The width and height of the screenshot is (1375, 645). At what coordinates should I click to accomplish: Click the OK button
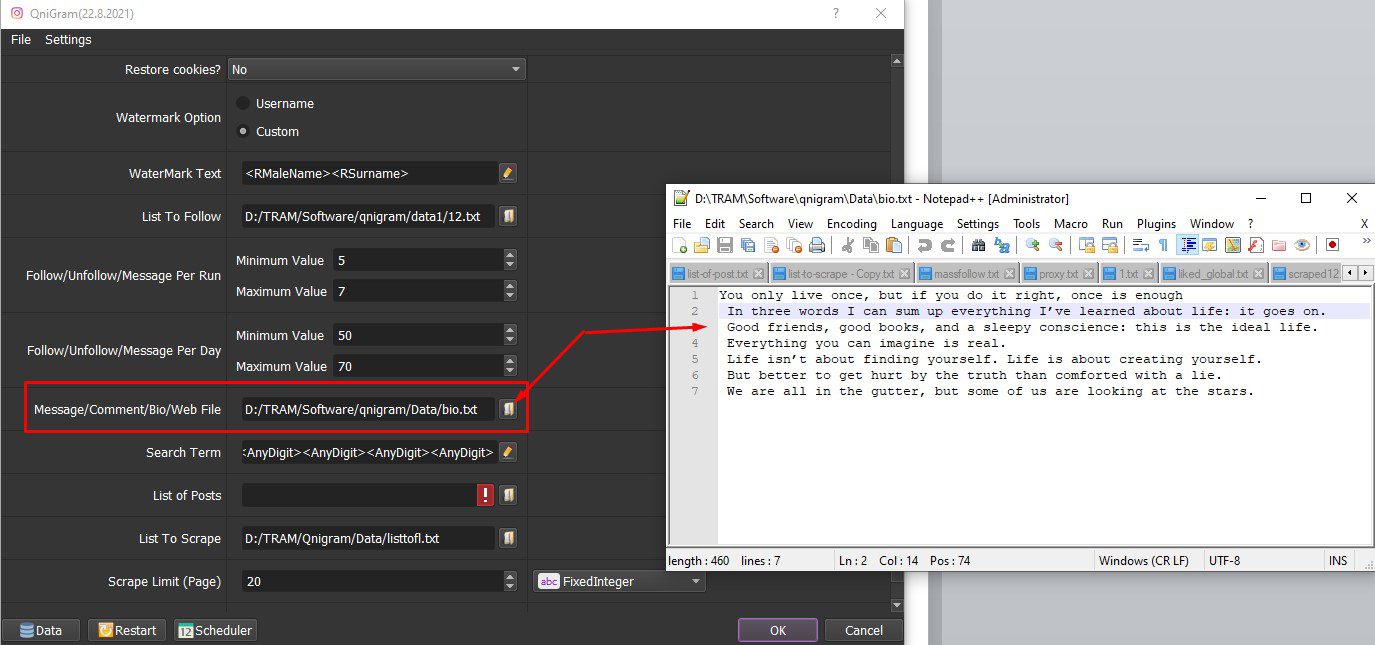click(x=778, y=630)
